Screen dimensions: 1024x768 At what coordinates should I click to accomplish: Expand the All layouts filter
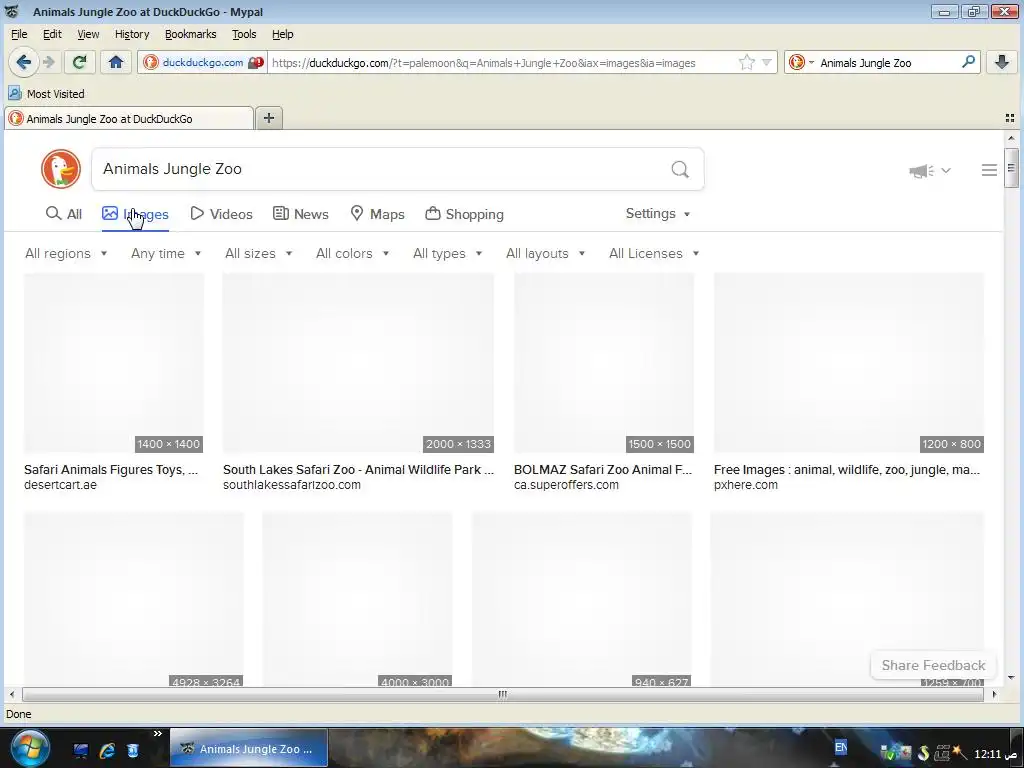(545, 253)
